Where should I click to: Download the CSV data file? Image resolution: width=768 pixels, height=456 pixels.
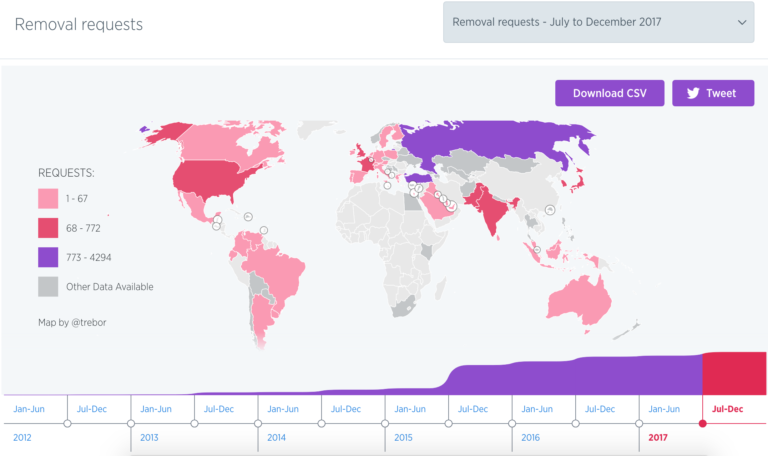coord(609,93)
